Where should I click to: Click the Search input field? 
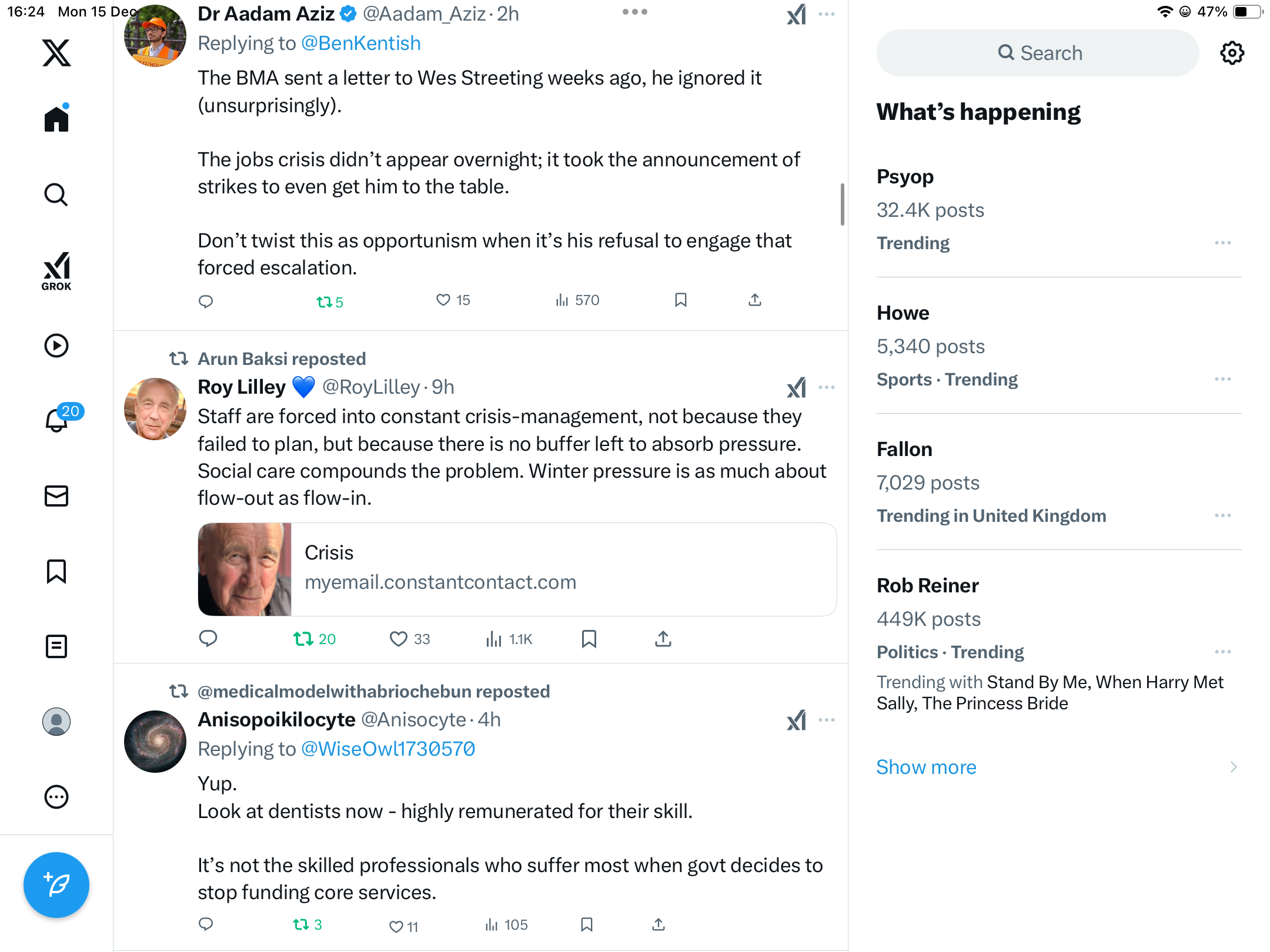click(1038, 53)
